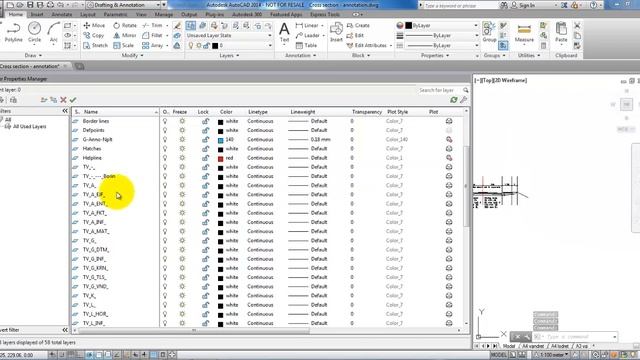This screenshot has width=640, height=360.
Task: Select All Used Layers filter
Action: 29,127
